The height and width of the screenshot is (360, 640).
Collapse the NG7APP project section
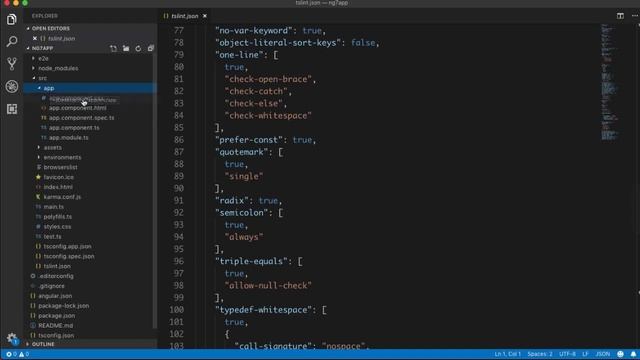[x=42, y=48]
